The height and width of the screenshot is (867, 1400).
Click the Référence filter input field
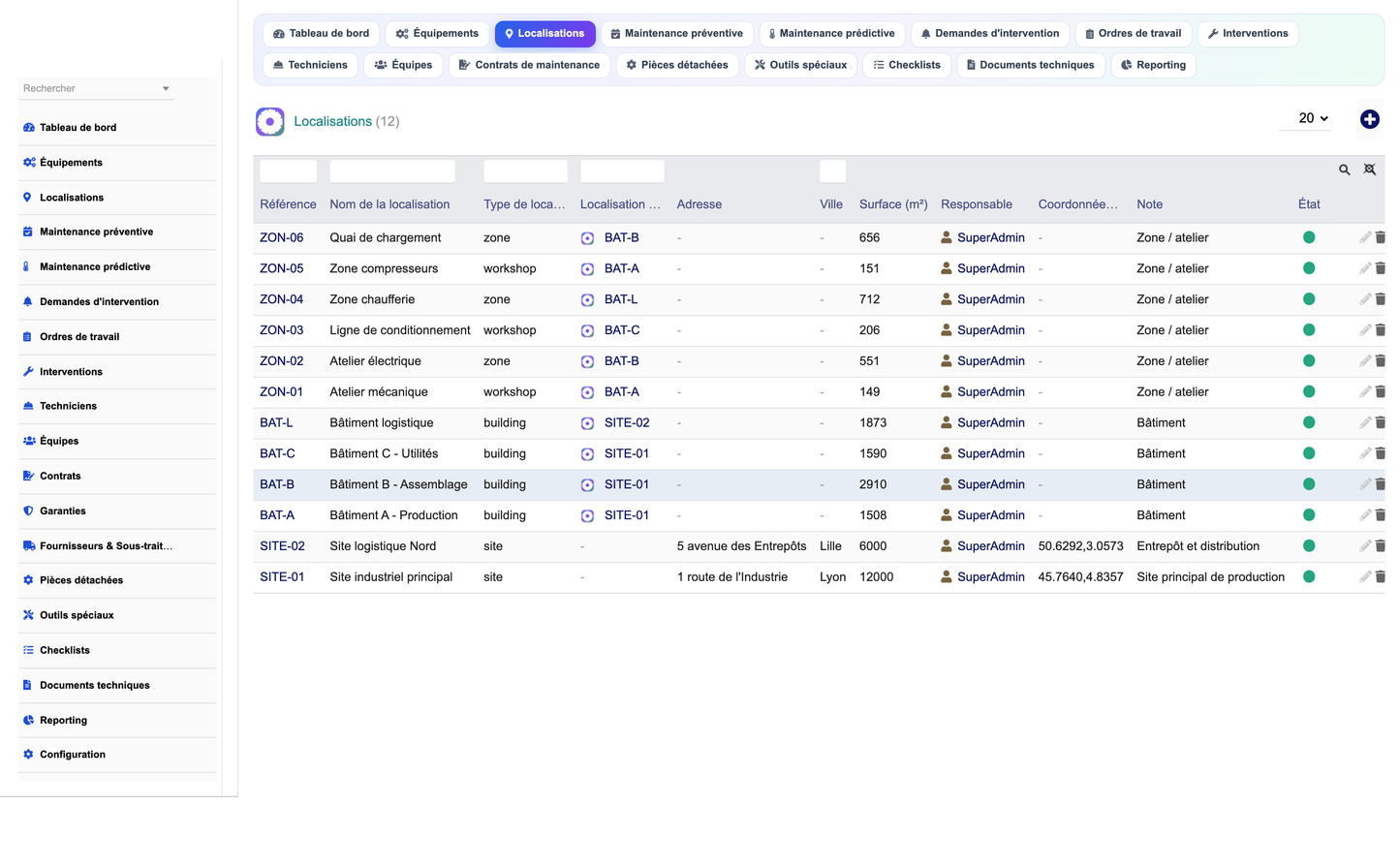click(x=288, y=171)
